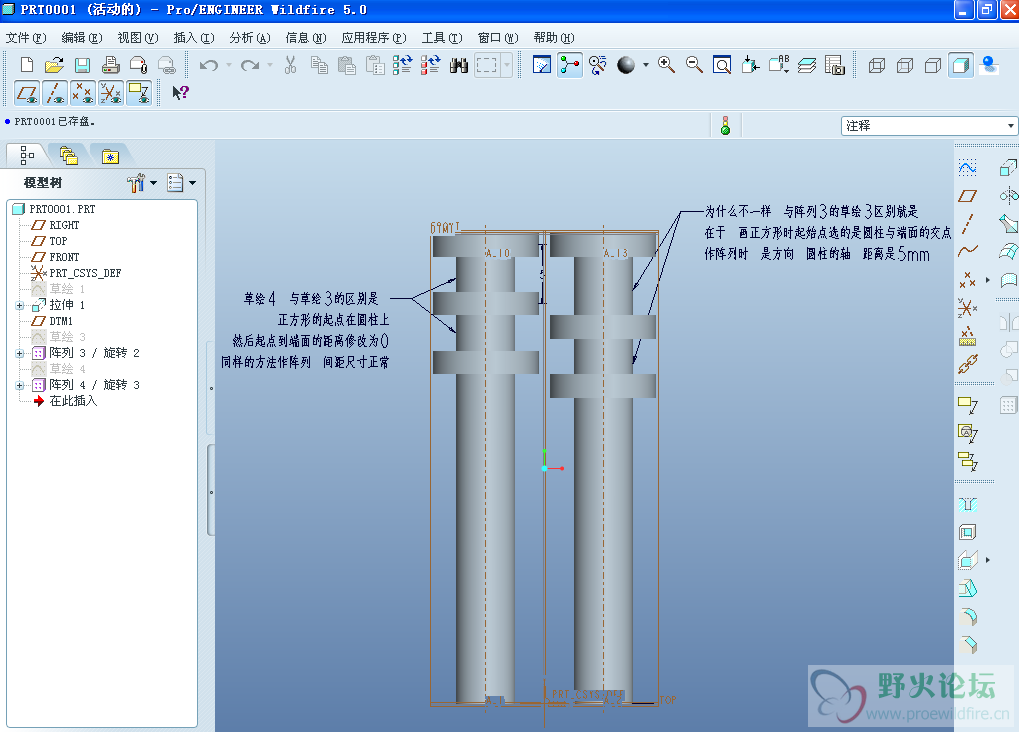The height and width of the screenshot is (732, 1019).
Task: Click the datum curve tool in right toolbar
Action: pos(967,251)
